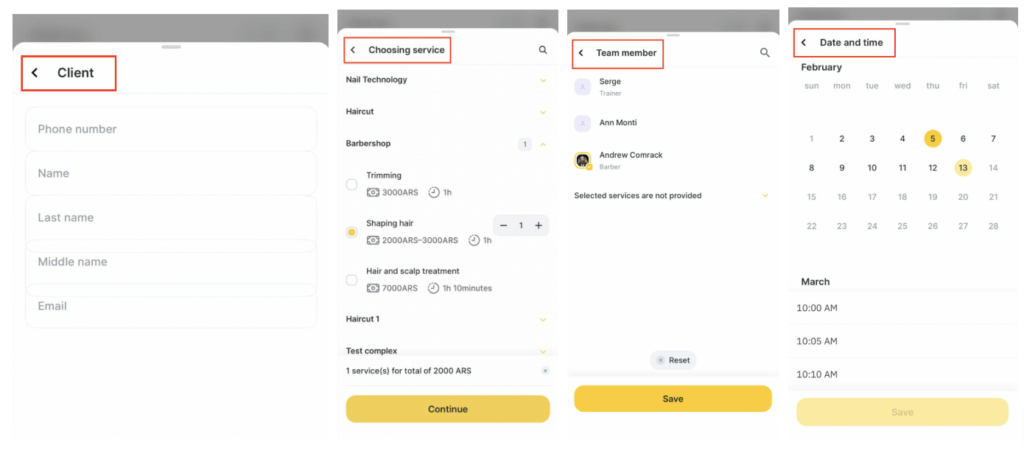
Task: Open search on Choosing service screen
Action: pos(543,50)
